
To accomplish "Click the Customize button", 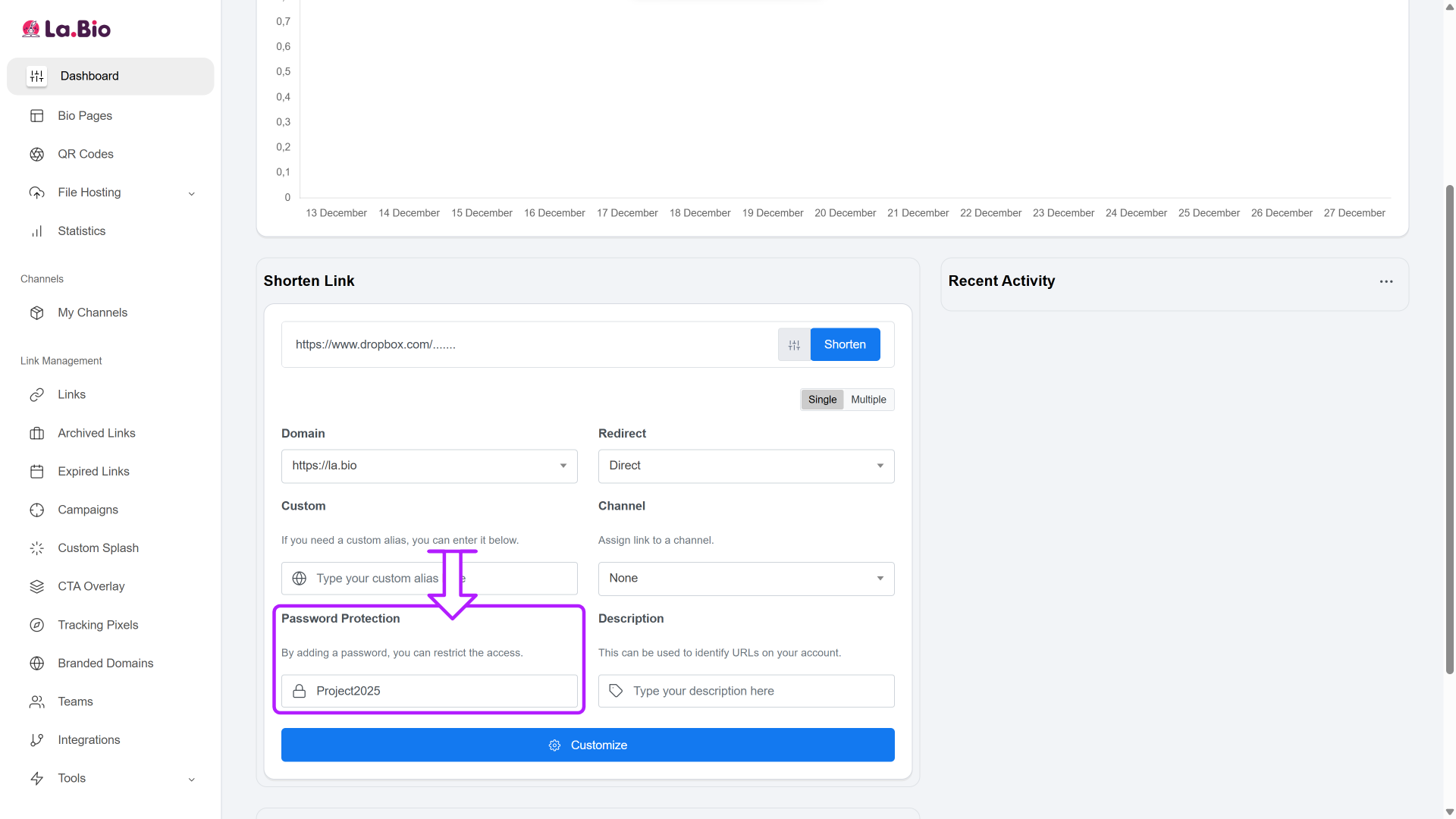I will [588, 745].
